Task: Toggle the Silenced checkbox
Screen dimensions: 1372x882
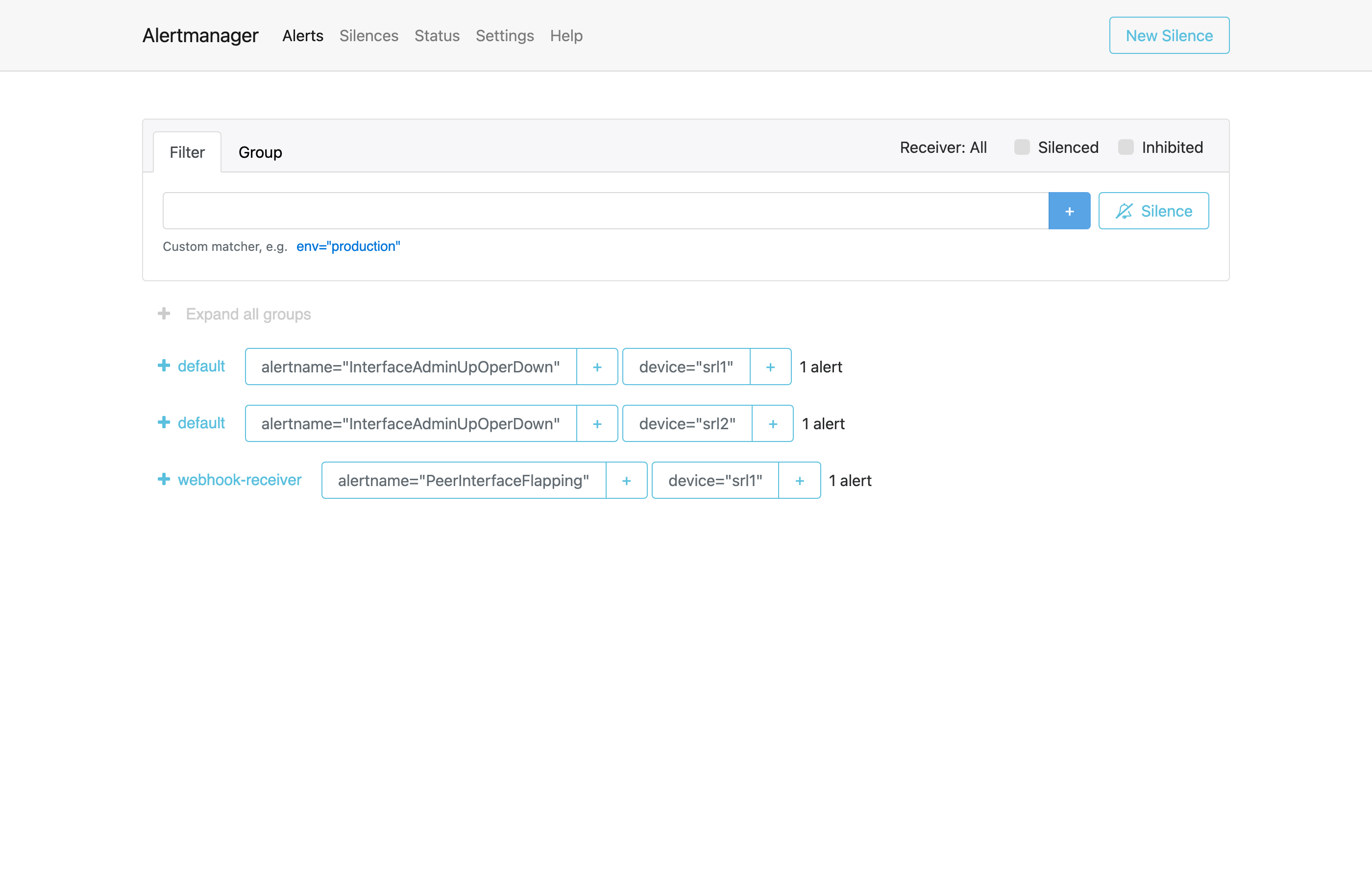Action: [1022, 147]
